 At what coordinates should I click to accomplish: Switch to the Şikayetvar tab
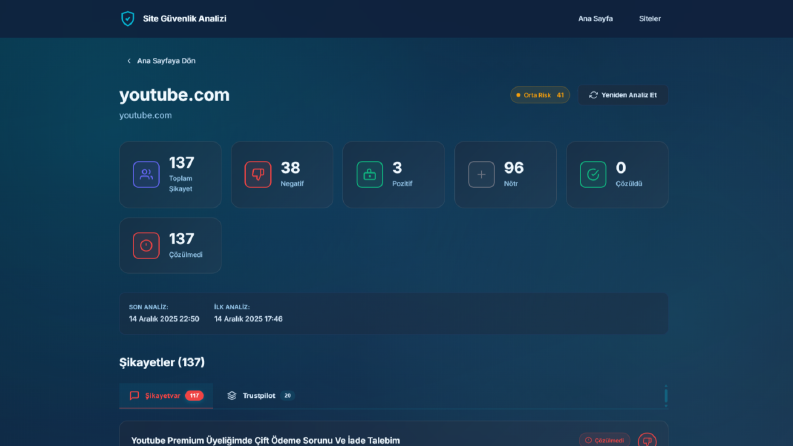(166, 395)
